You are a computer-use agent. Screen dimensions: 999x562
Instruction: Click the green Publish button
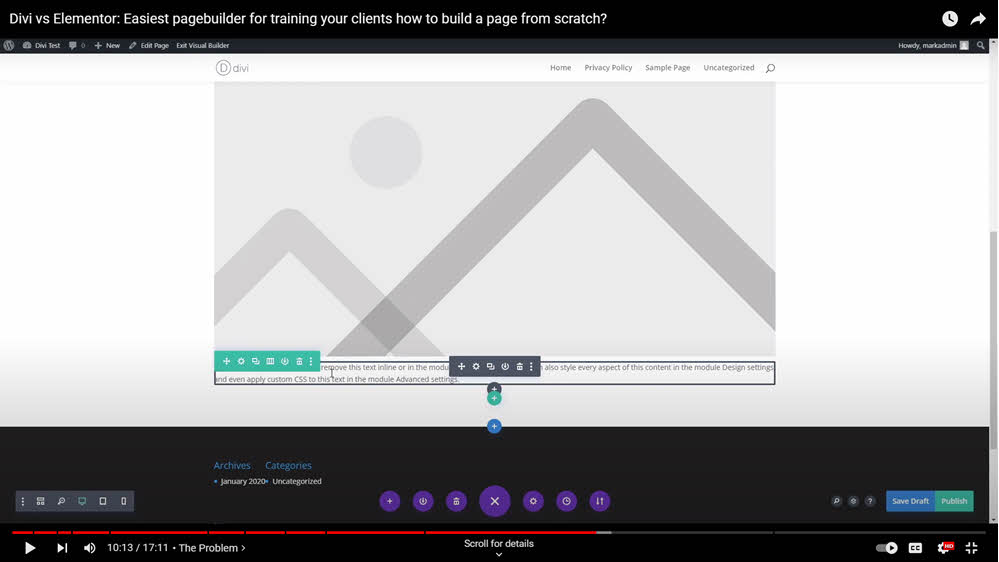(954, 501)
